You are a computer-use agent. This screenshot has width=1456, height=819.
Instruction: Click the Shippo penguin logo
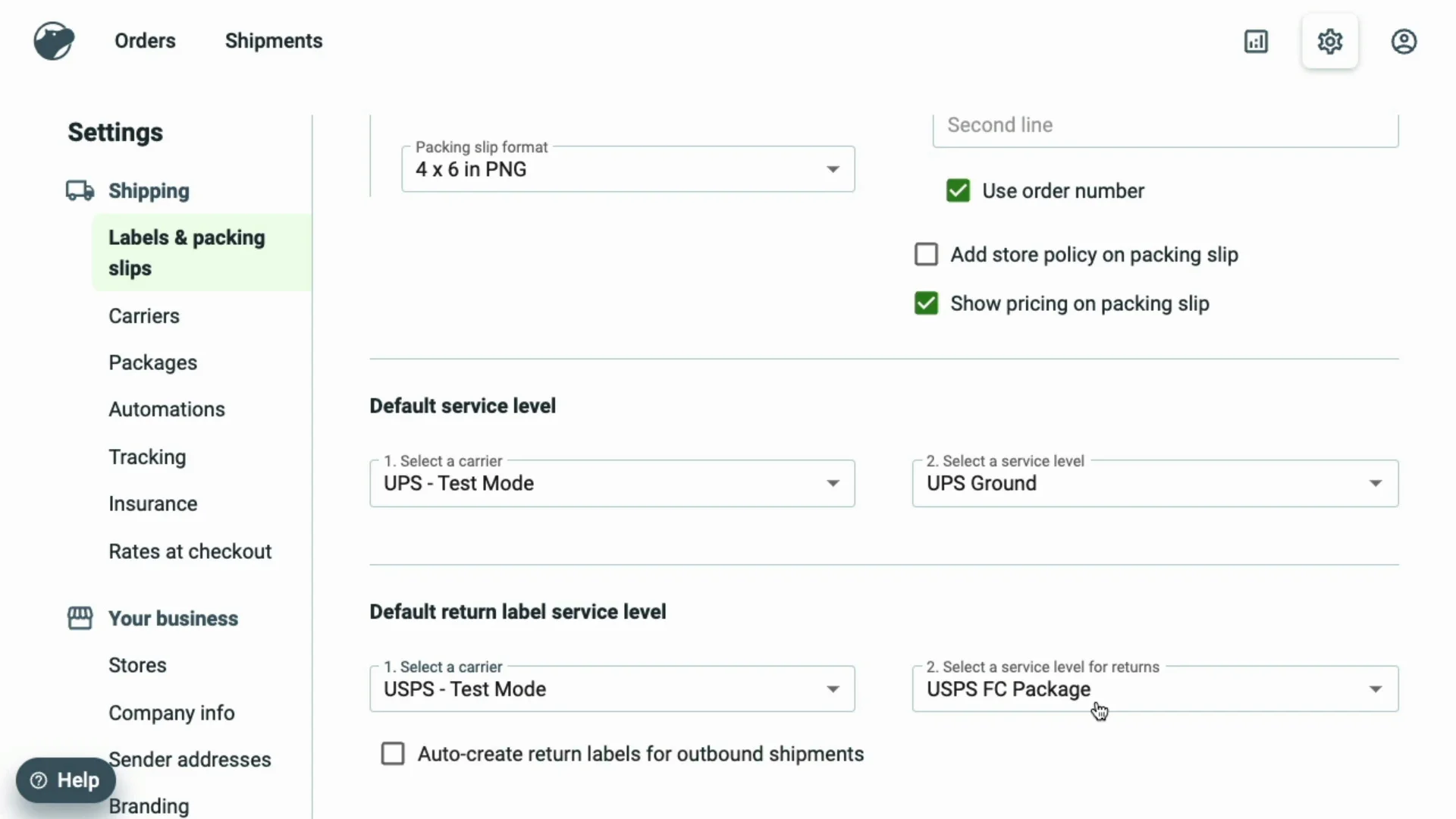click(x=54, y=41)
